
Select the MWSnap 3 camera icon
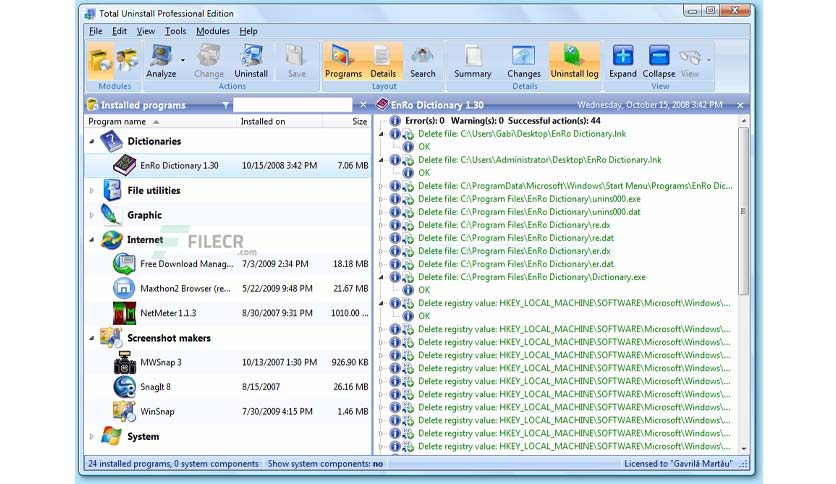tap(125, 362)
